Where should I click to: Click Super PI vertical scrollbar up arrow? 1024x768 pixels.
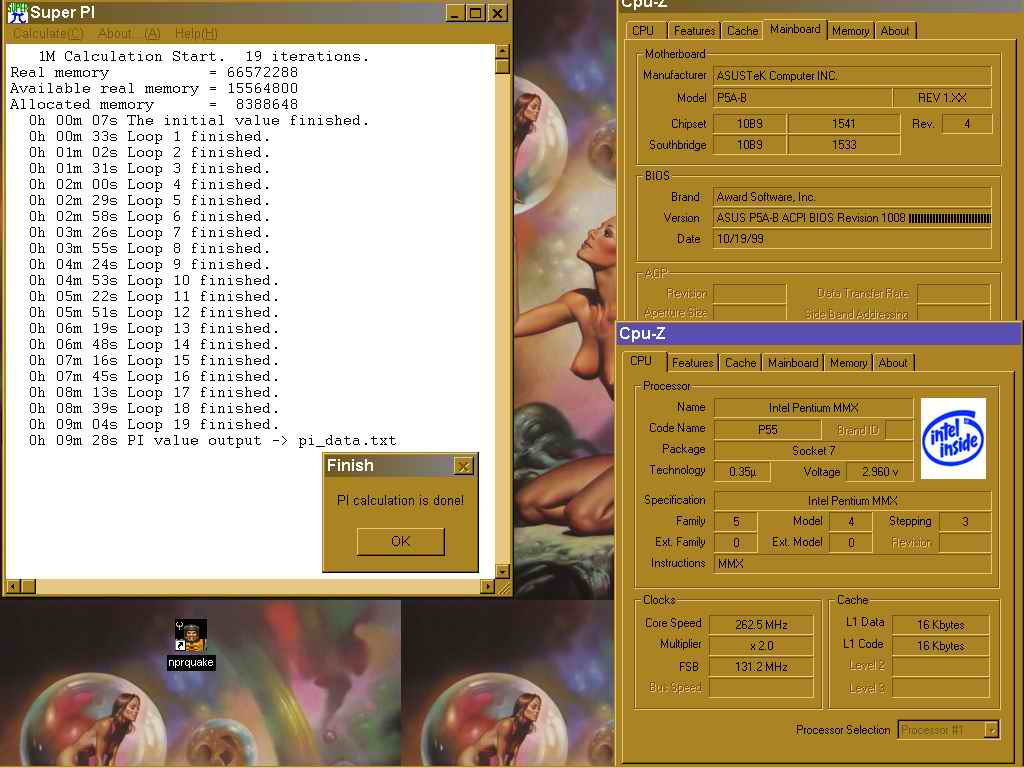tap(502, 52)
